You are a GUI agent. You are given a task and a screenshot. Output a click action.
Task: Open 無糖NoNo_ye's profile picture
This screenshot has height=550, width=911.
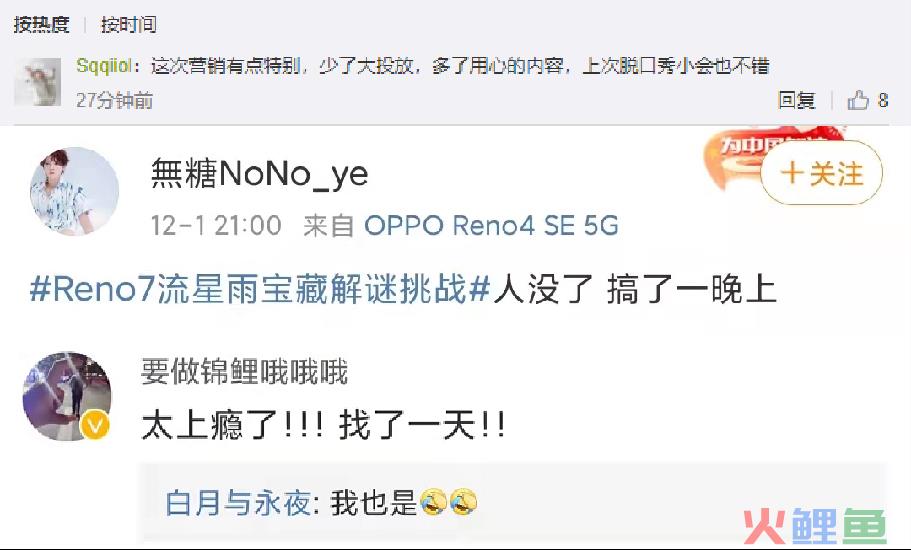pyautogui.click(x=74, y=191)
